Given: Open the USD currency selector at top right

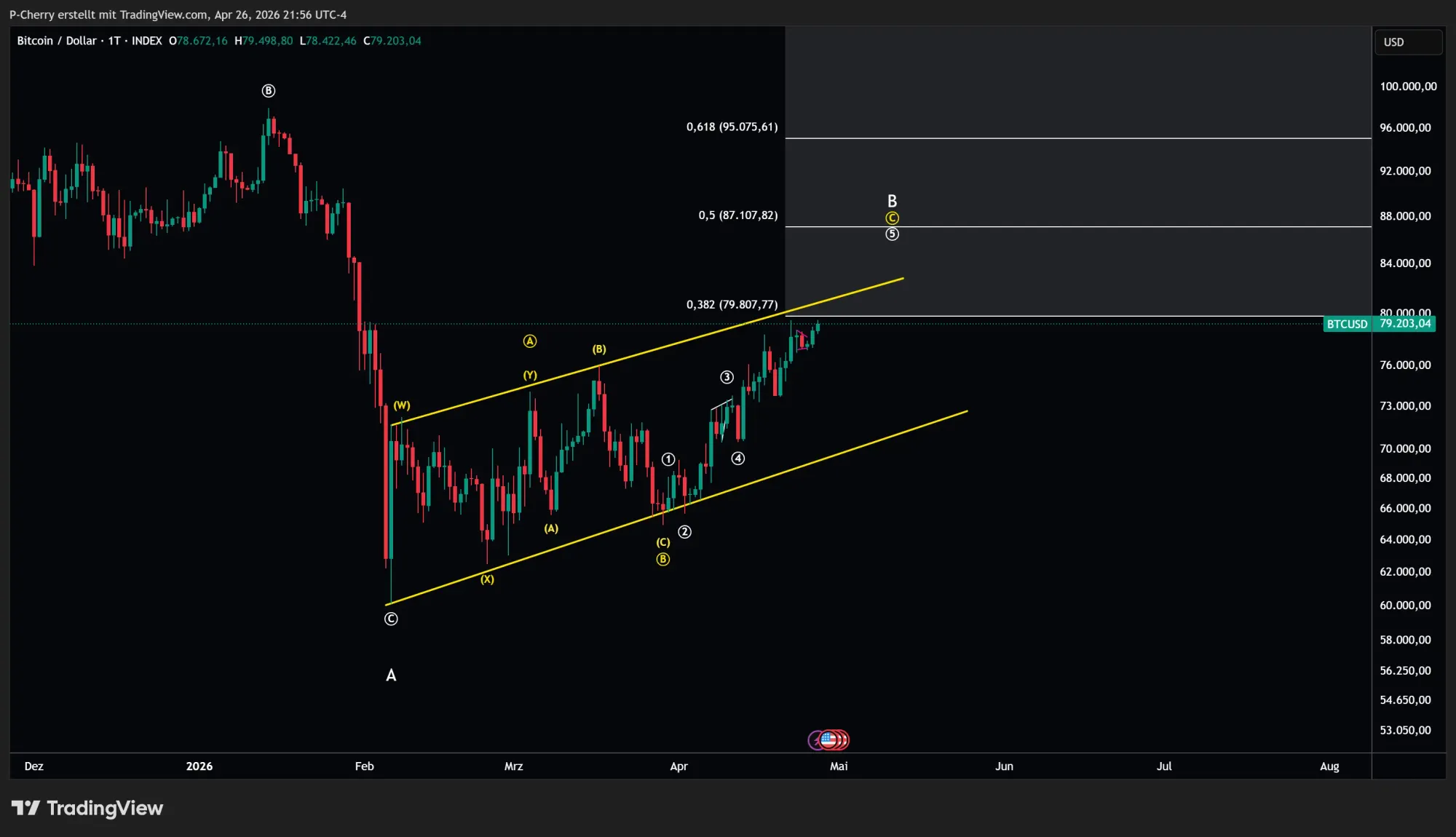Looking at the screenshot, I should tap(1408, 41).
